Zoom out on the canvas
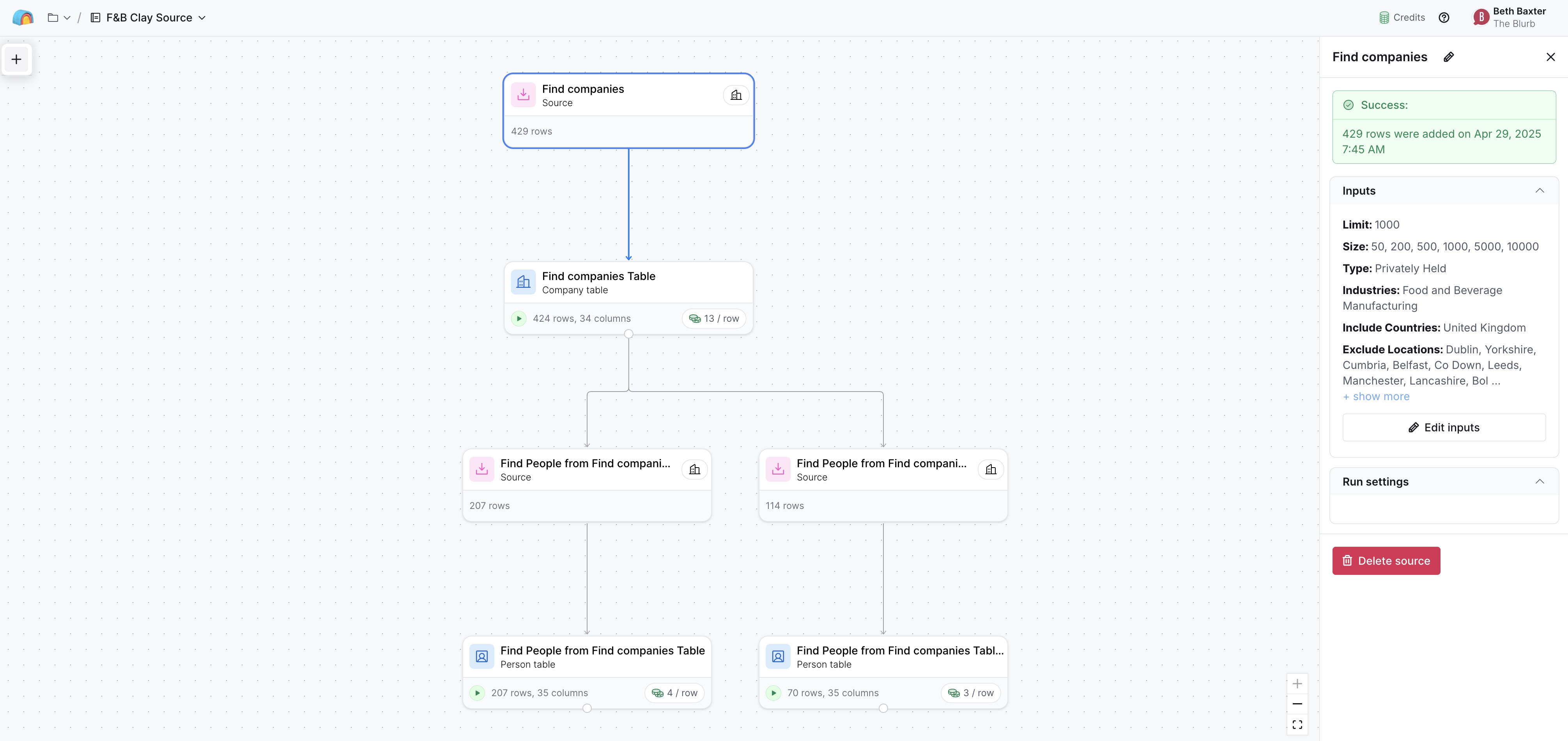This screenshot has width=1568, height=741. click(1297, 704)
